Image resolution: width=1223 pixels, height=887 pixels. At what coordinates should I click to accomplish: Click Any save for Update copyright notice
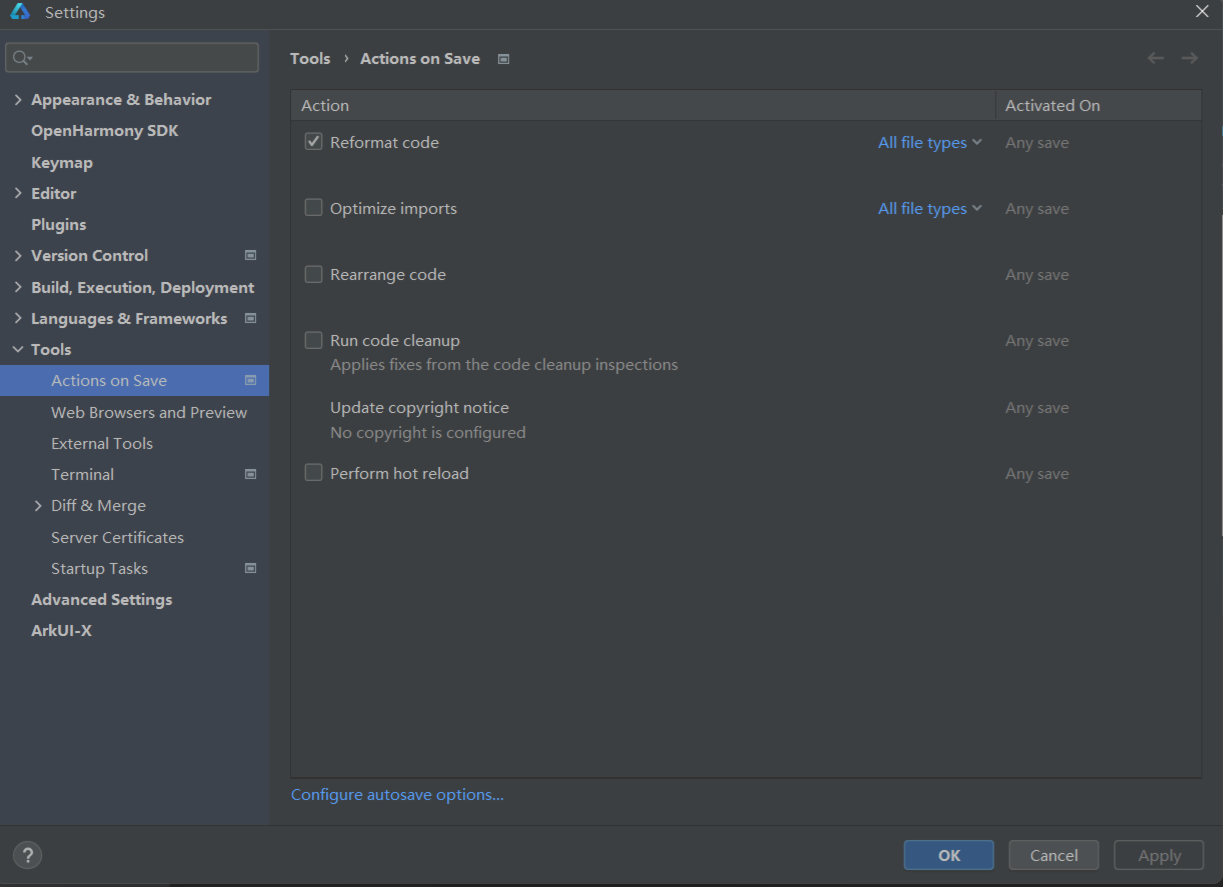[x=1037, y=408]
